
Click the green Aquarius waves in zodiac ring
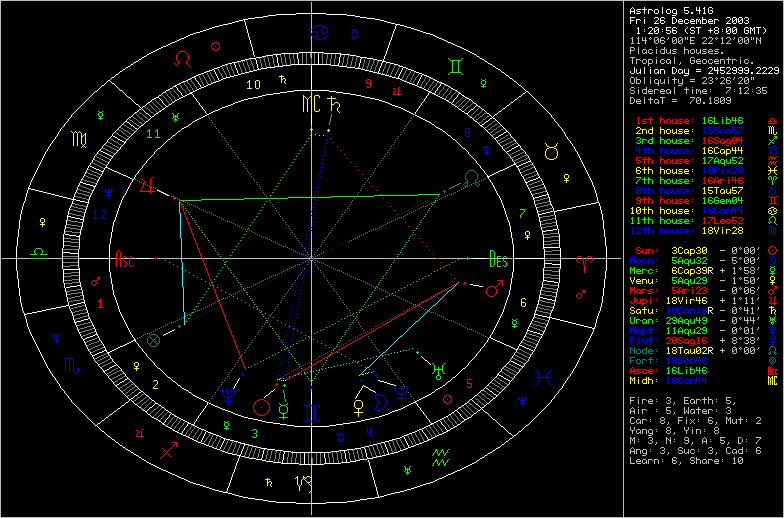point(438,460)
